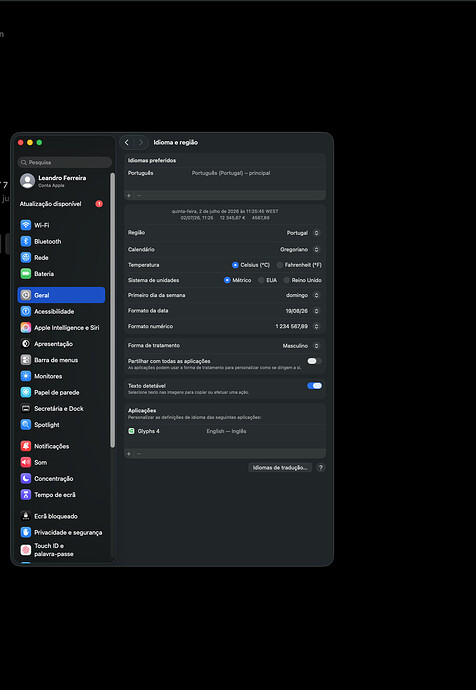This screenshot has height=690, width=476.
Task: Select the Fahrenheit temperature option
Action: pos(280,265)
